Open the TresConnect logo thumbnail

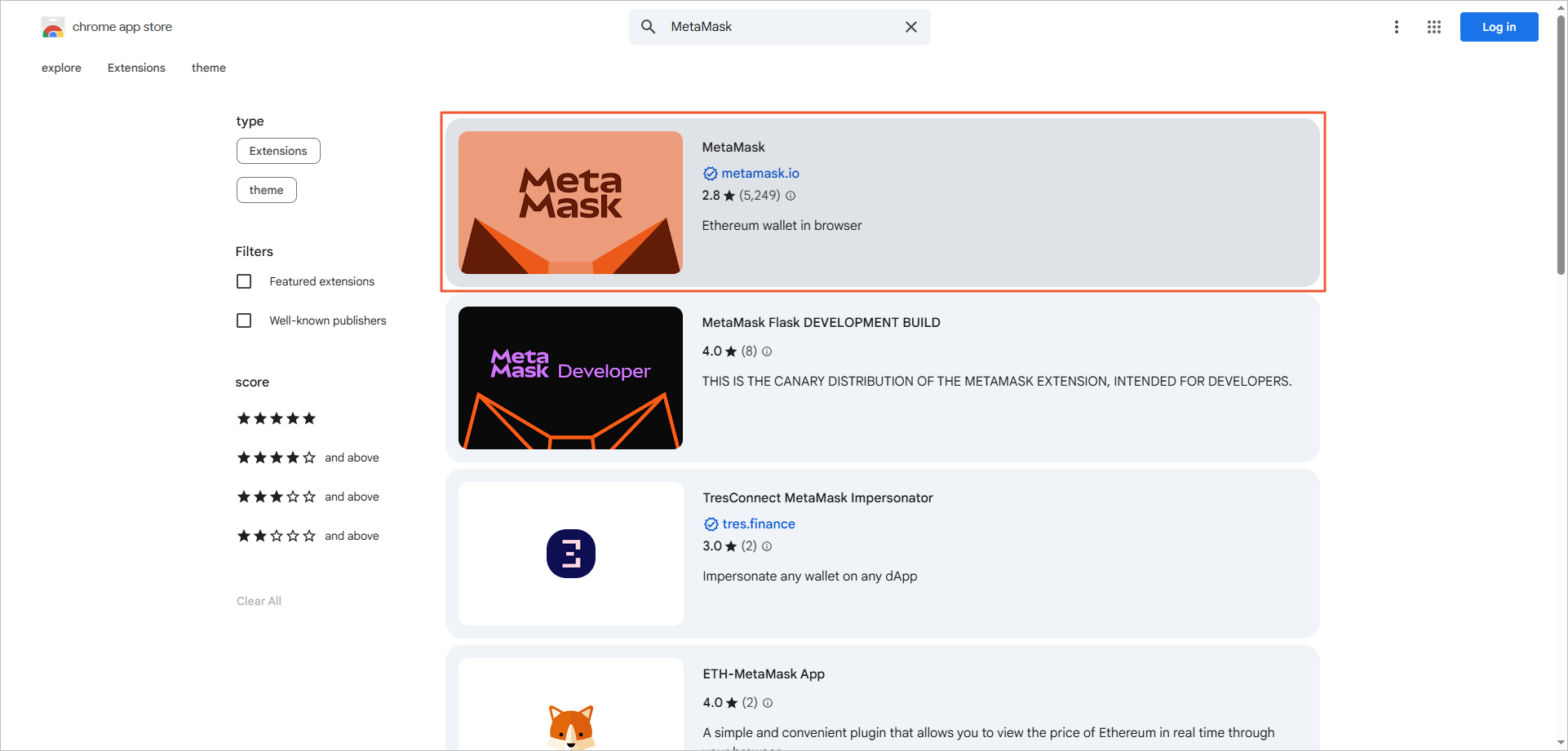click(571, 554)
